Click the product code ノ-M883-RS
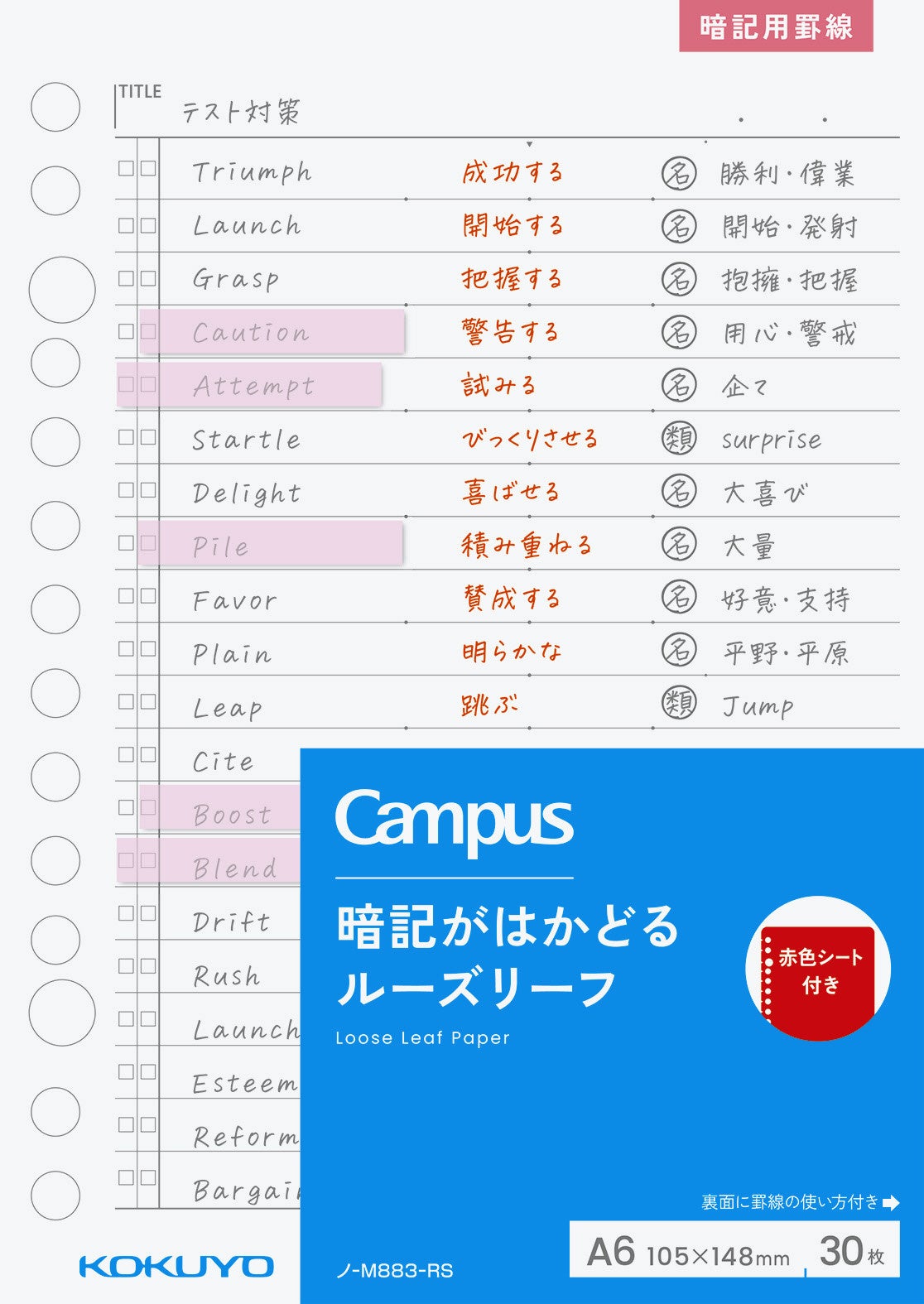 [x=394, y=1271]
